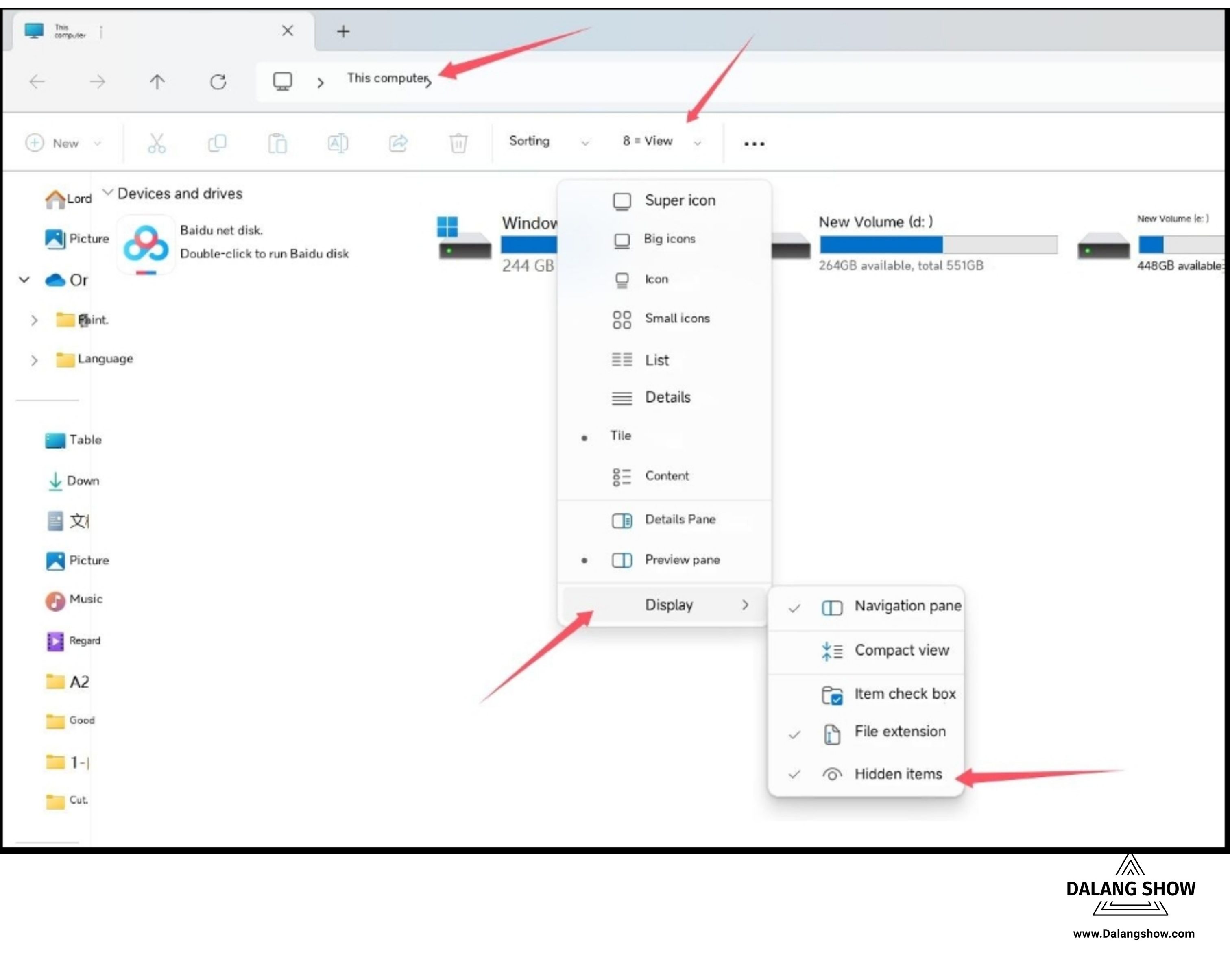Open new tab with plus button

click(x=343, y=31)
